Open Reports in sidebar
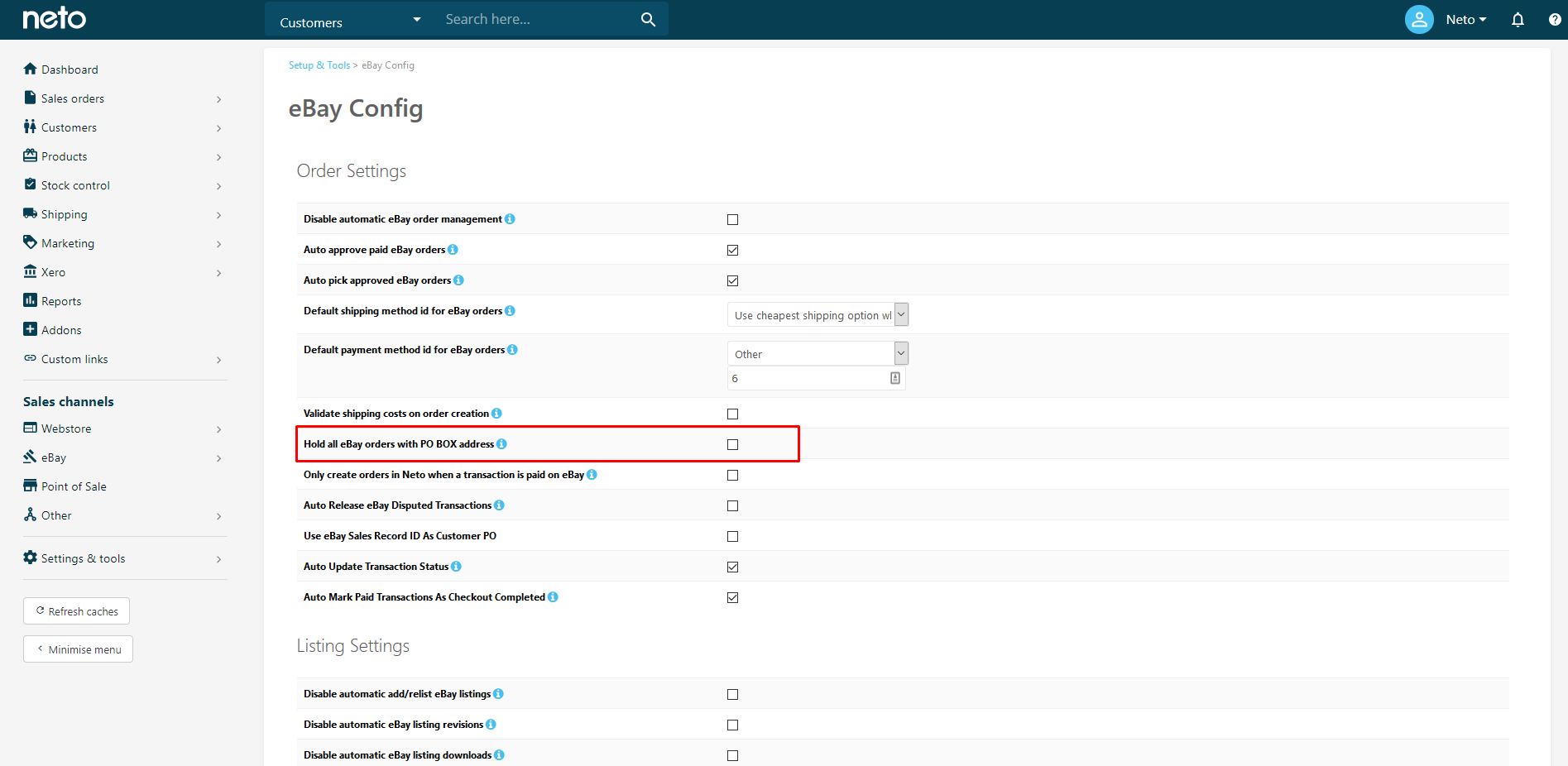 61,301
